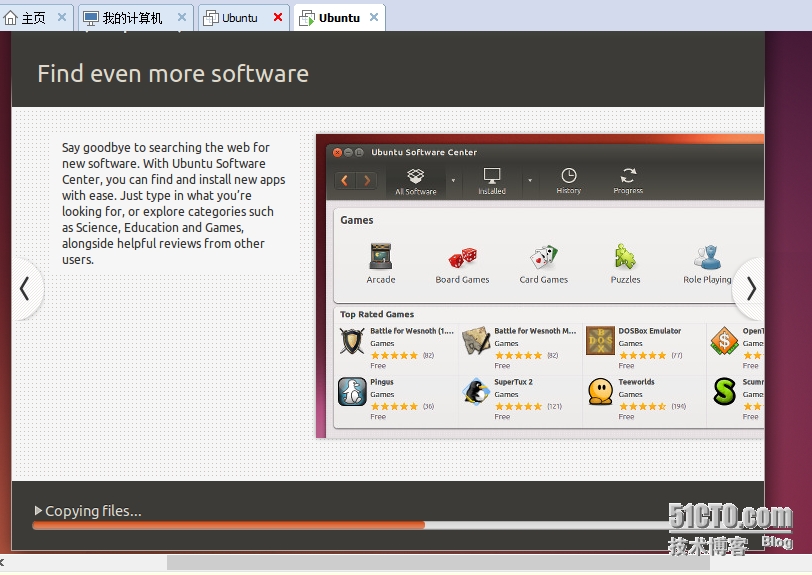The image size is (812, 575).
Task: Select the Battle for Wesnoth M… entry
Action: 520,348
